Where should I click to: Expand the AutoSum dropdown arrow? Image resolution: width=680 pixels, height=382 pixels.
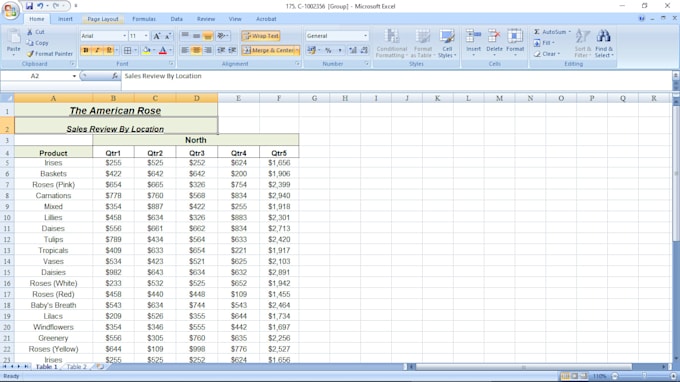(x=569, y=32)
